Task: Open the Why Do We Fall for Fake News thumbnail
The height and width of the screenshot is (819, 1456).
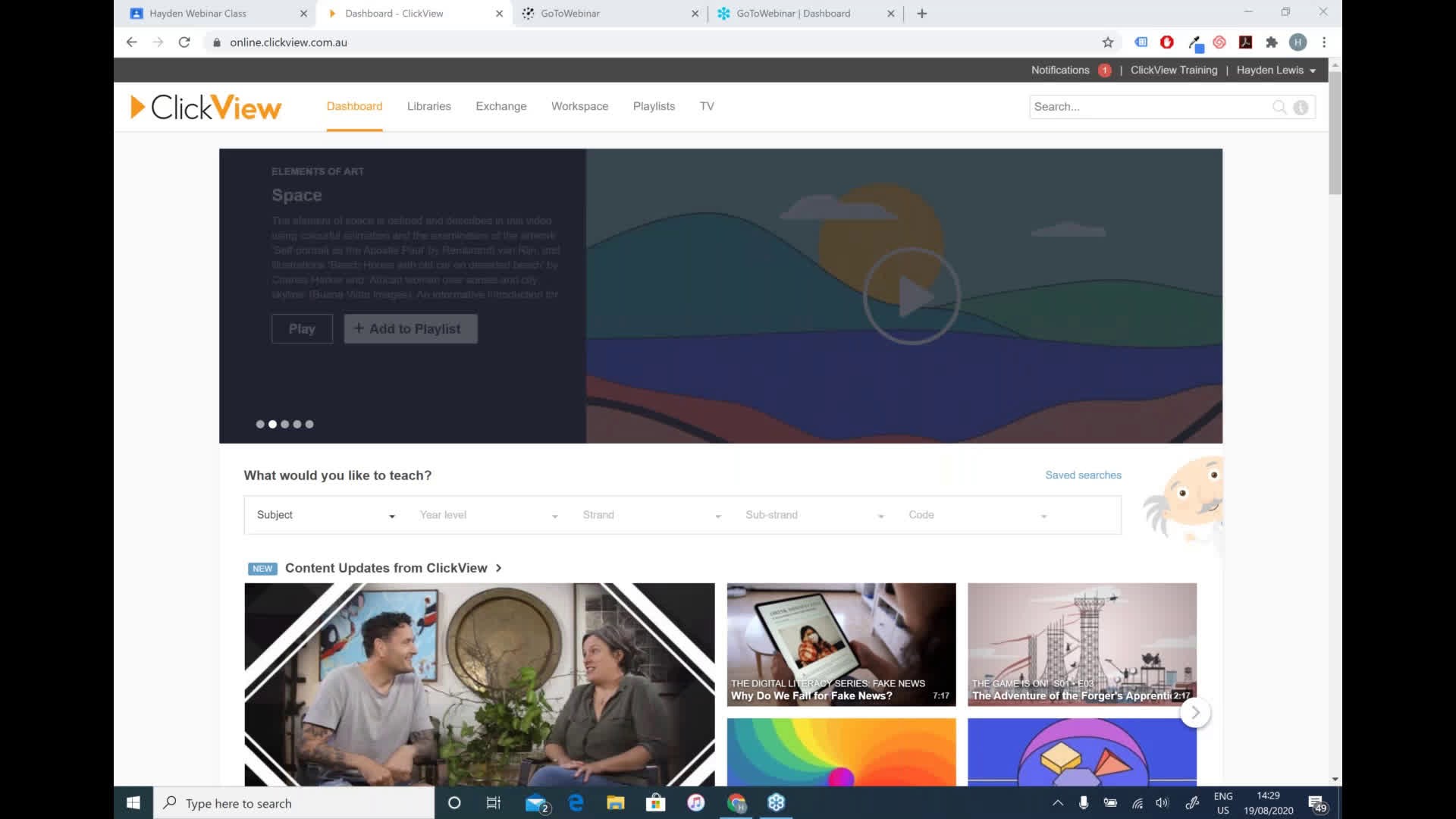Action: tap(841, 644)
